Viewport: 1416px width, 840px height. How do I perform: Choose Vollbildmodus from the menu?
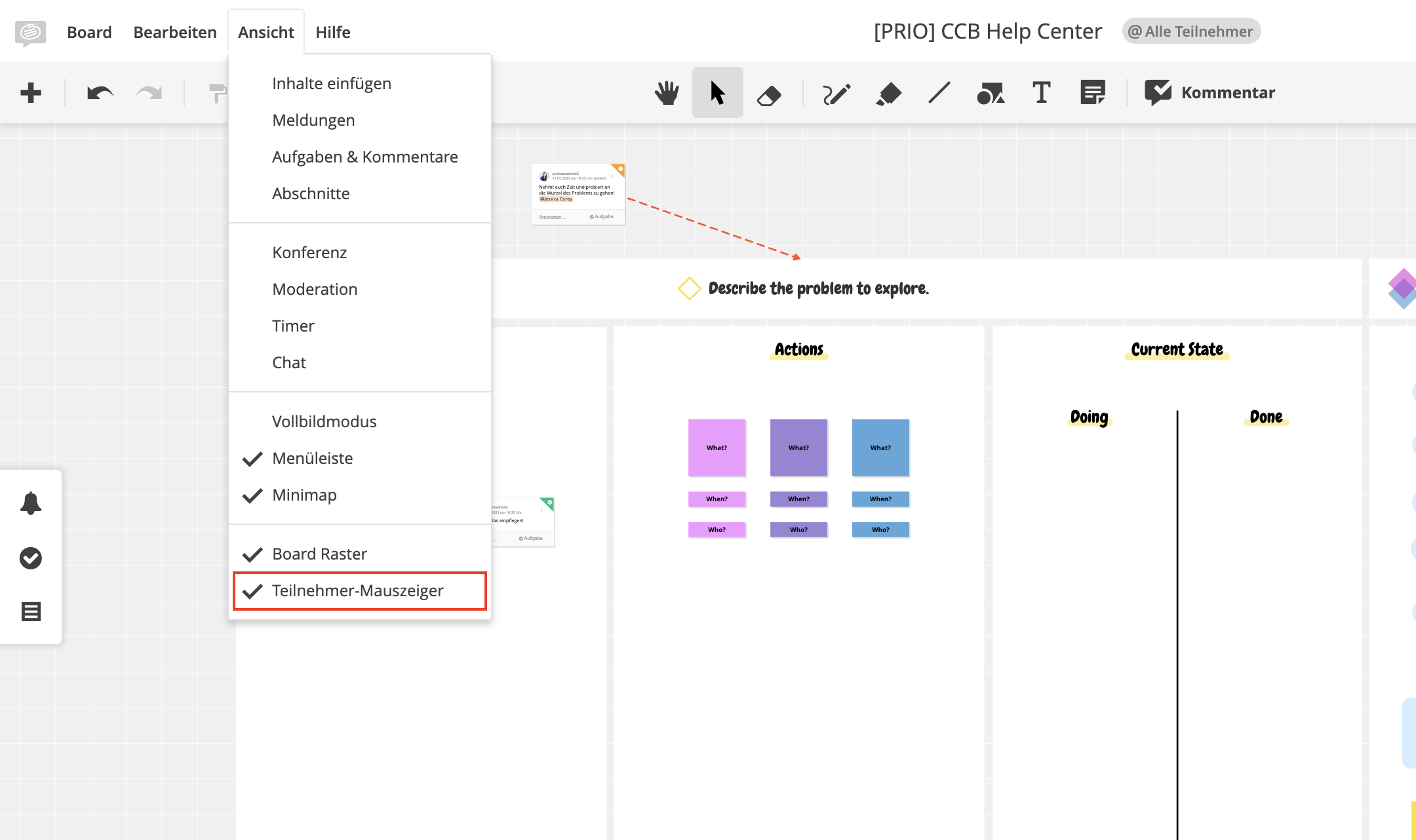click(324, 422)
